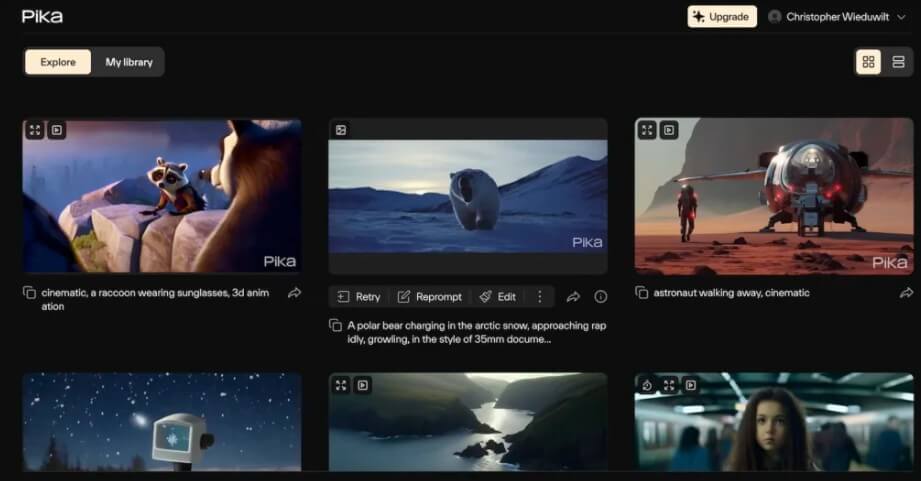This screenshot has height=481, width=921.
Task: Click the 'astronaut walking away, cinematic' text
Action: 731,292
